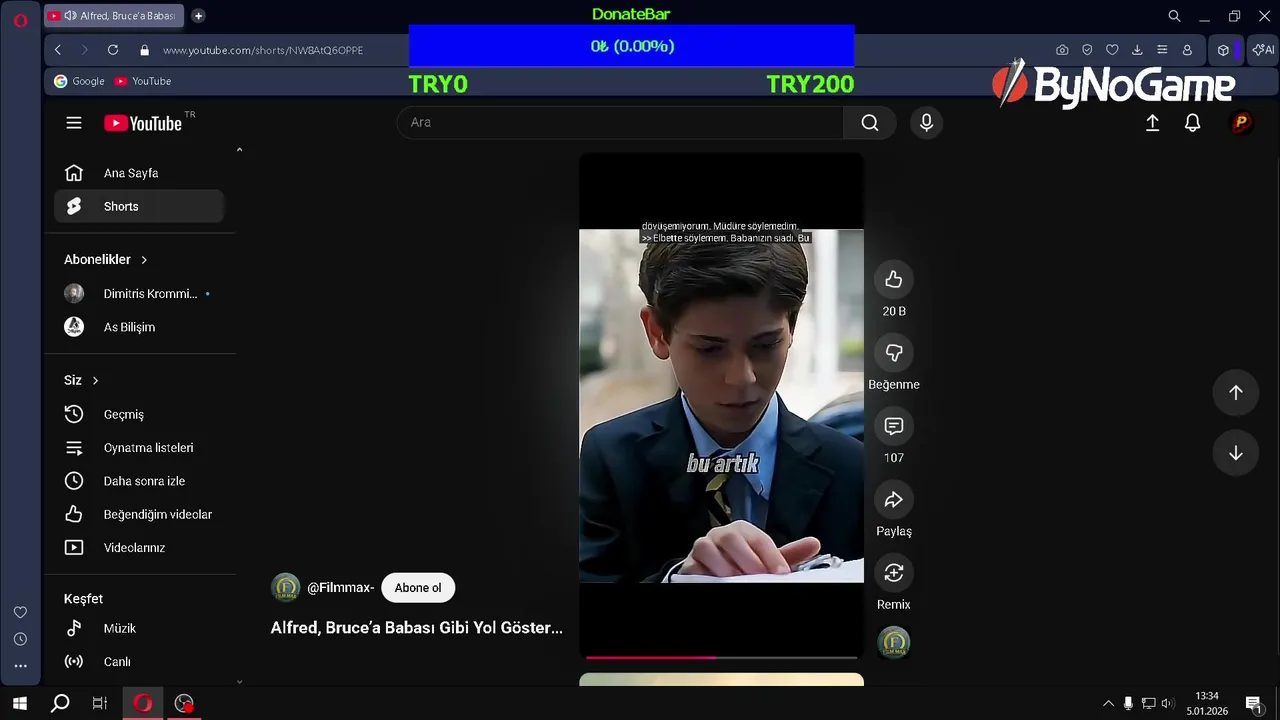Select Shorts in the sidebar
This screenshot has width=1280, height=720.
(x=139, y=206)
